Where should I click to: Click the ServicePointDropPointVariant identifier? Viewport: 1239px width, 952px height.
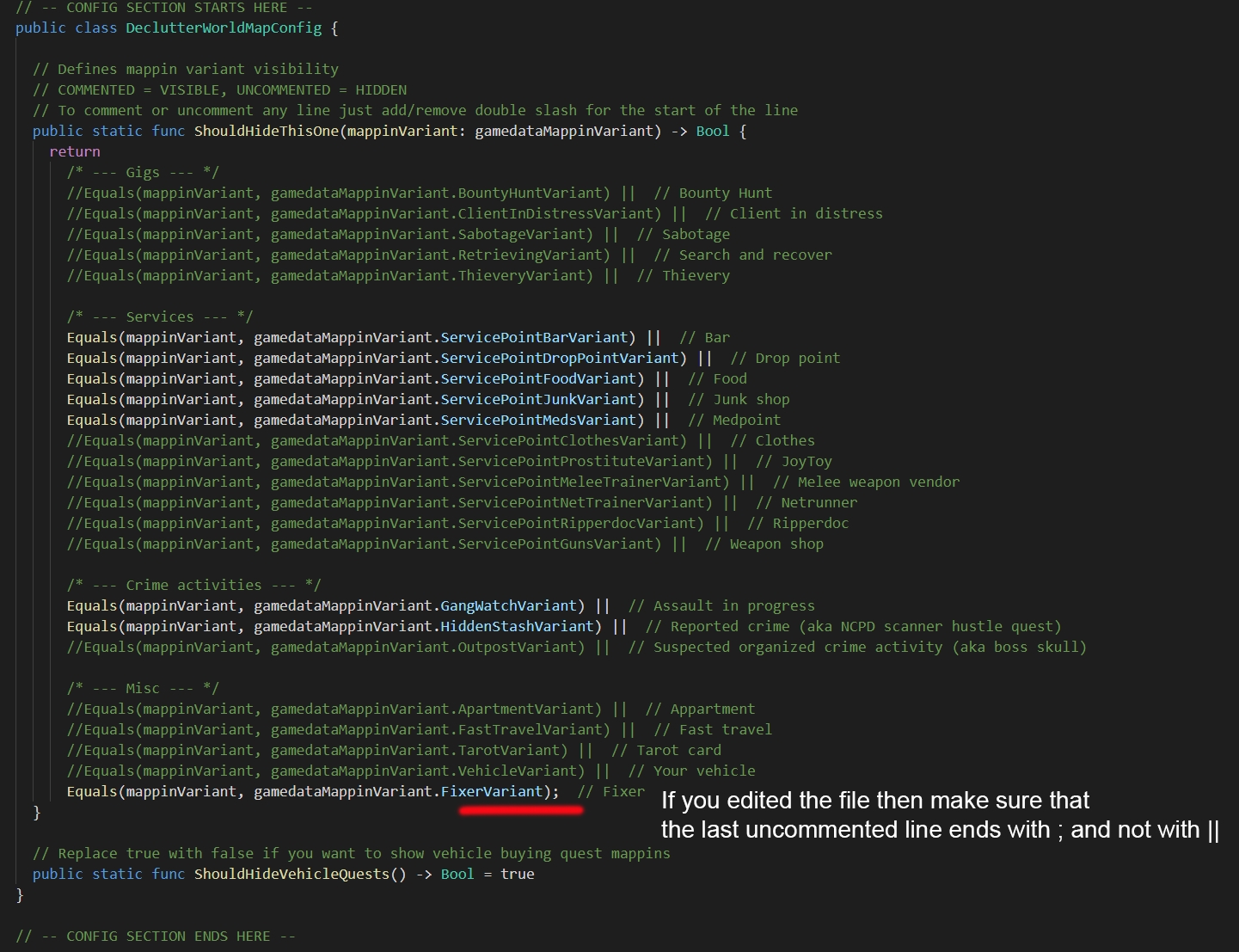point(560,358)
